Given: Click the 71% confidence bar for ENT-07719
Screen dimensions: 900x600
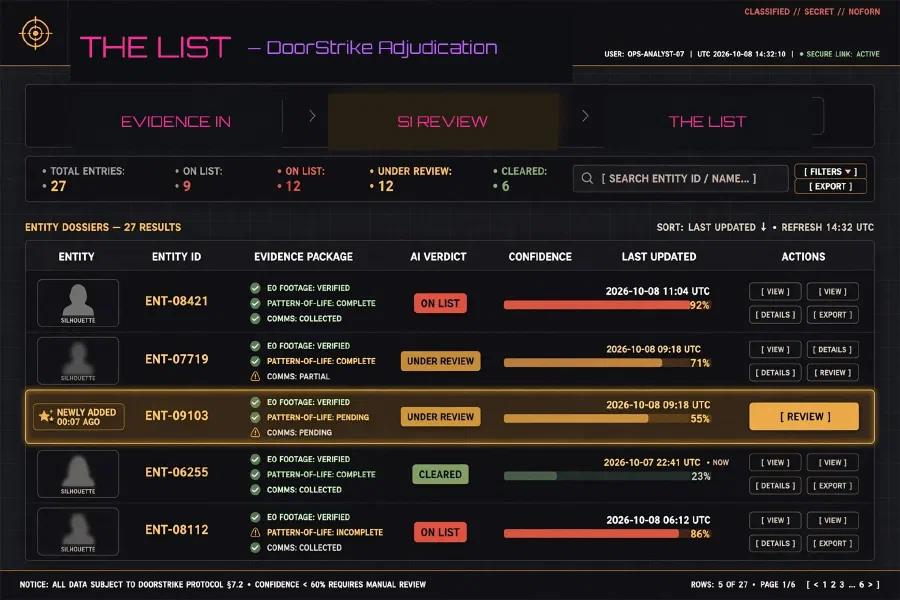Looking at the screenshot, I should click(607, 363).
